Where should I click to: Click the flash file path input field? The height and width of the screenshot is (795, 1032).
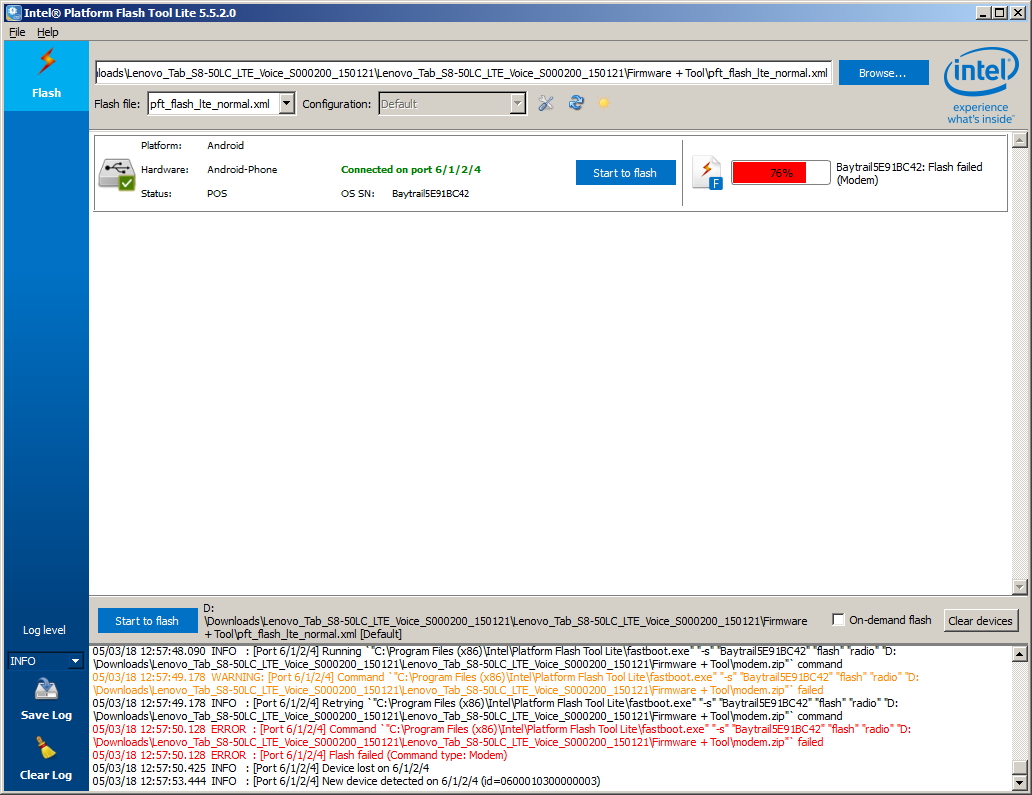point(463,73)
